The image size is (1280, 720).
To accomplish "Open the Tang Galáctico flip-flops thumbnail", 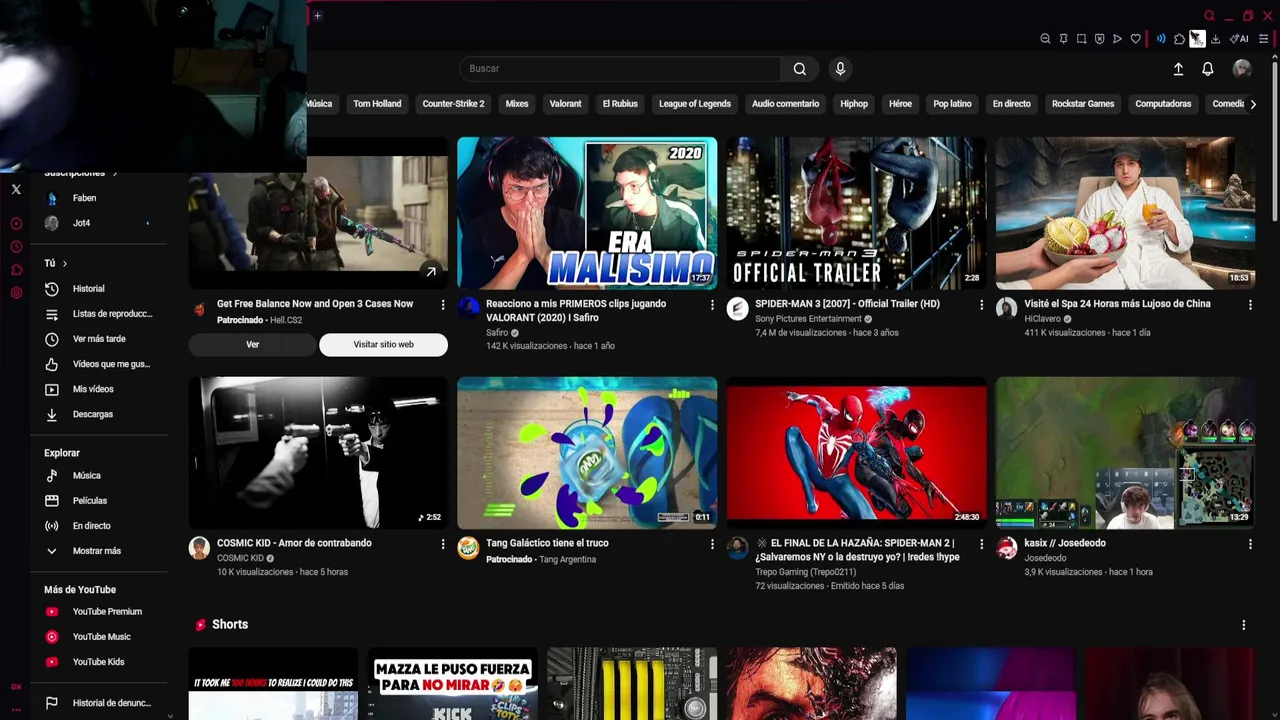I will (x=587, y=452).
